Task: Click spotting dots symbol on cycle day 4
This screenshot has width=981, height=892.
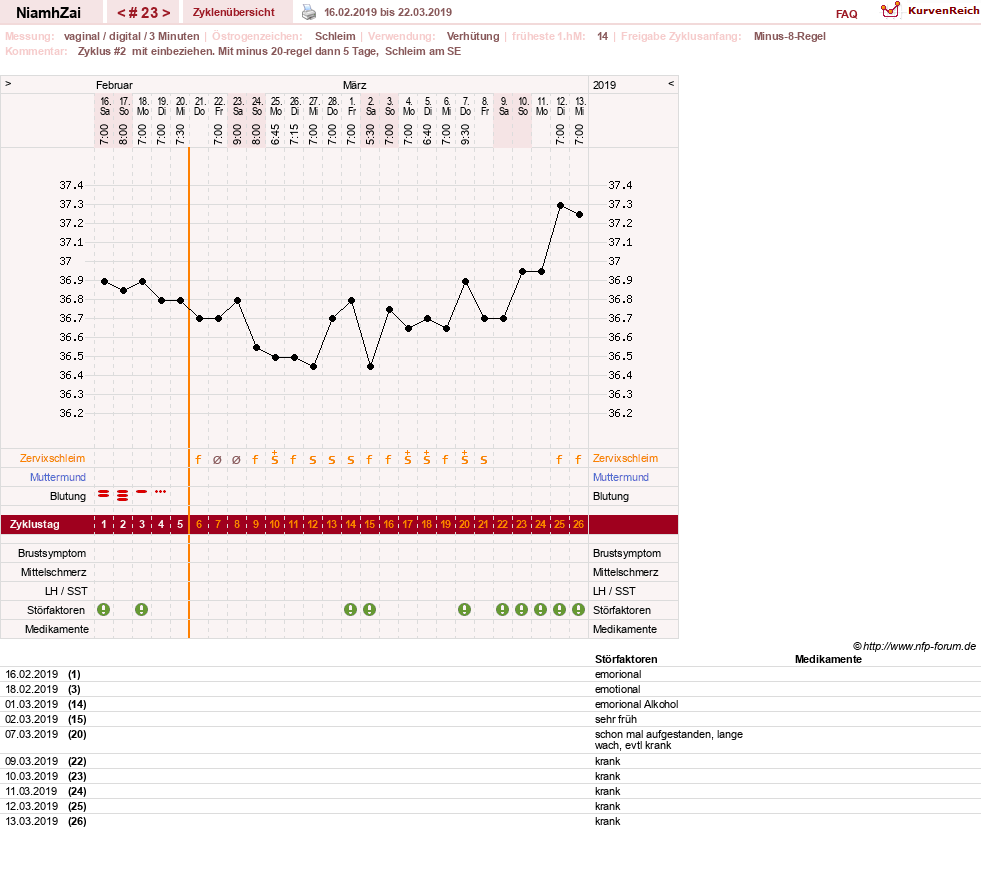Action: point(161,492)
